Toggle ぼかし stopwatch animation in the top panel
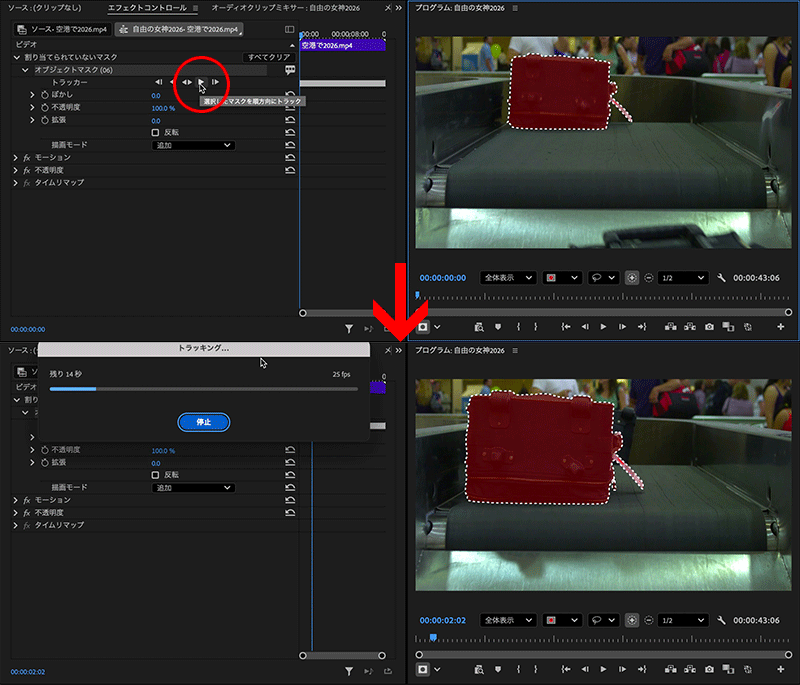Image resolution: width=800 pixels, height=685 pixels. [45, 95]
